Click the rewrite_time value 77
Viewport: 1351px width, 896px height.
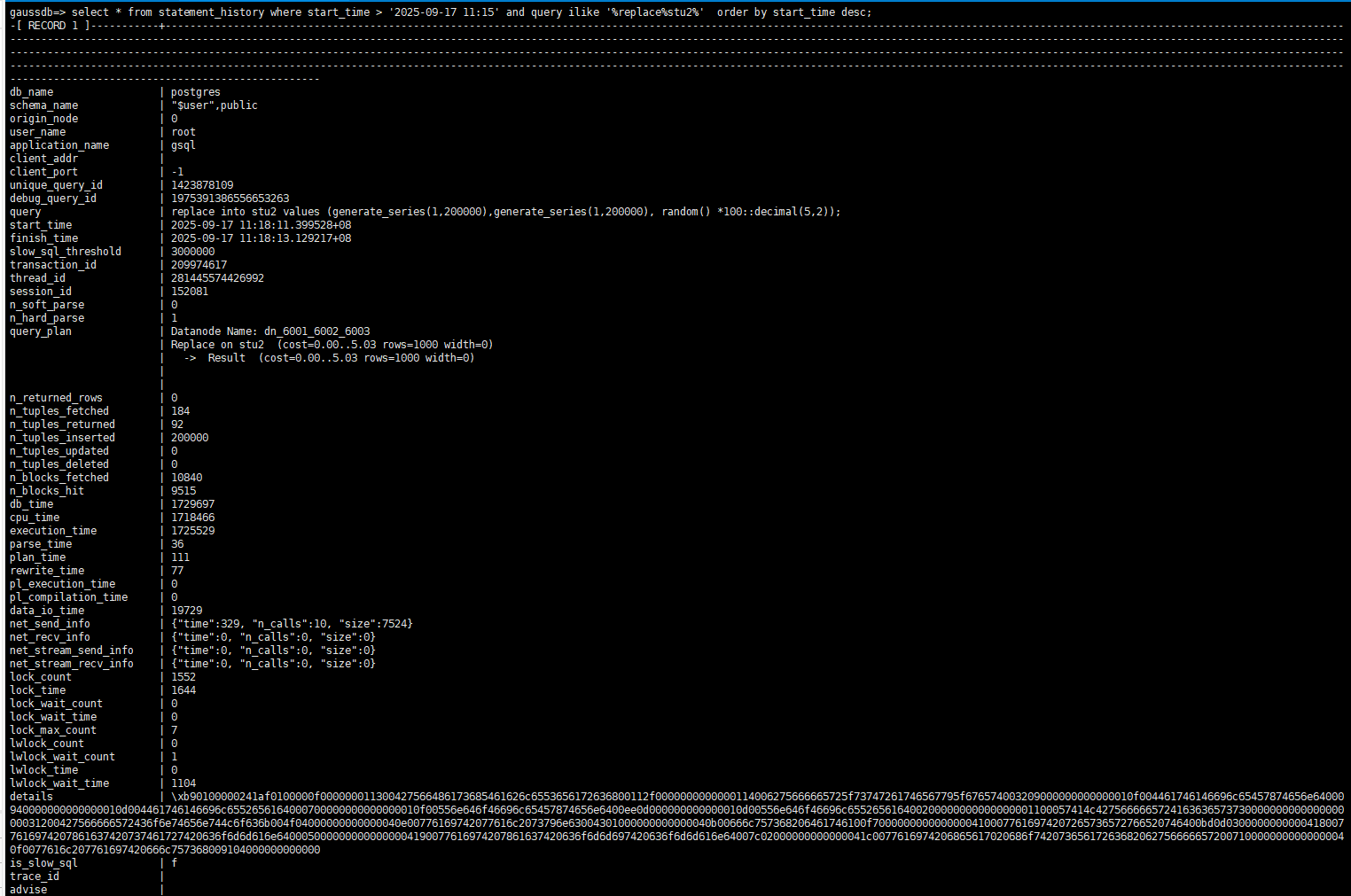pyautogui.click(x=177, y=571)
